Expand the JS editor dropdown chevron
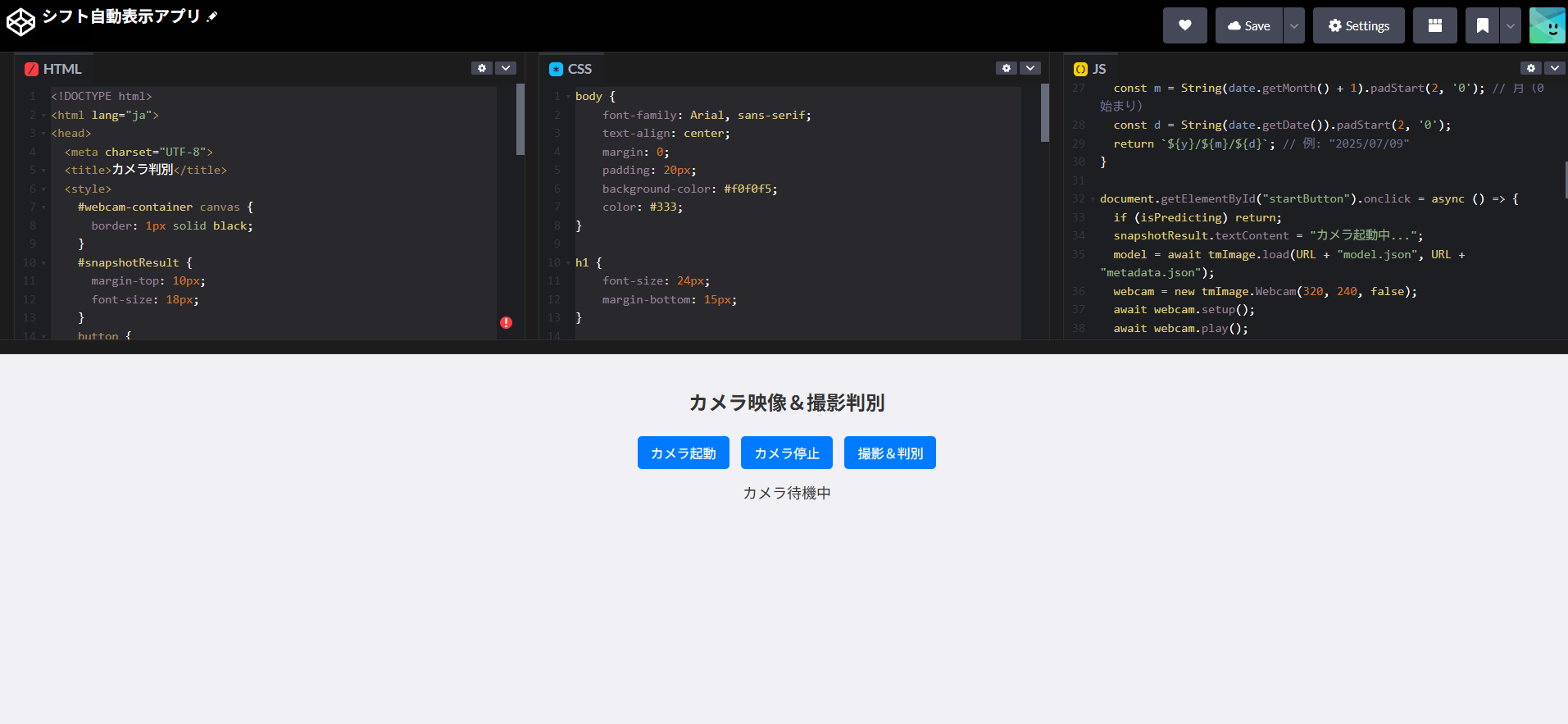The width and height of the screenshot is (1568, 724). click(1555, 68)
